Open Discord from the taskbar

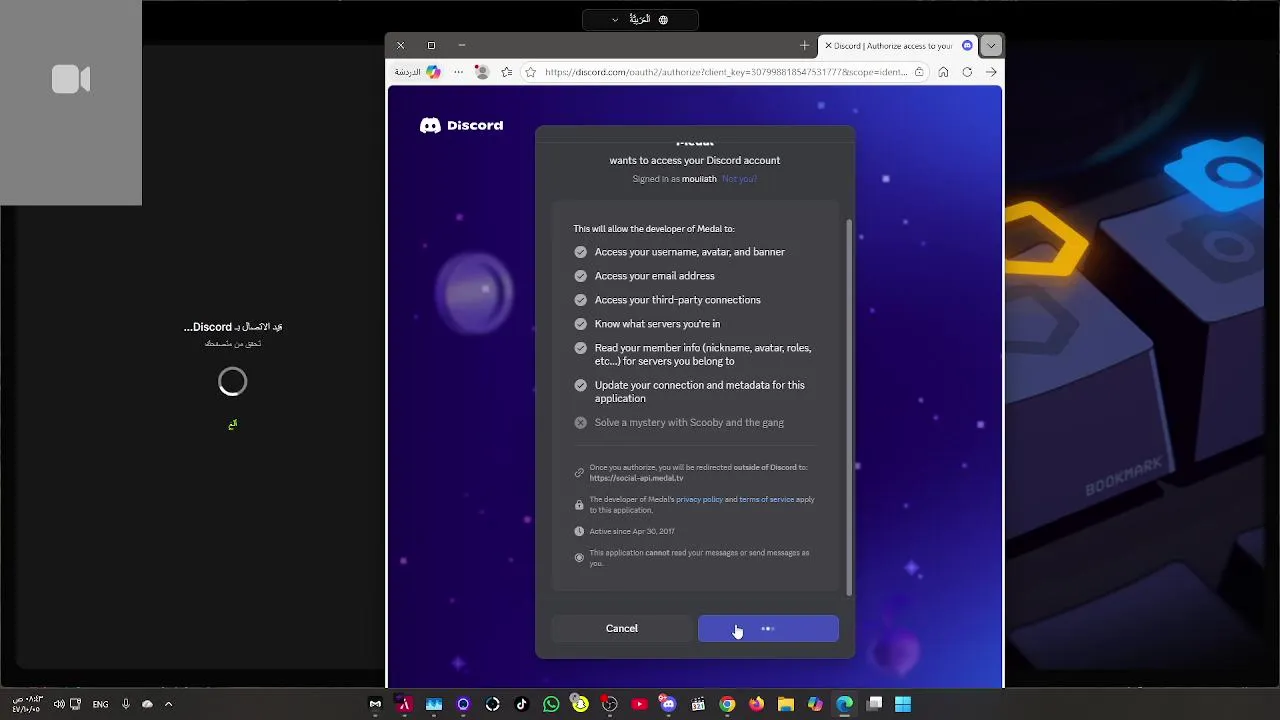pos(668,704)
